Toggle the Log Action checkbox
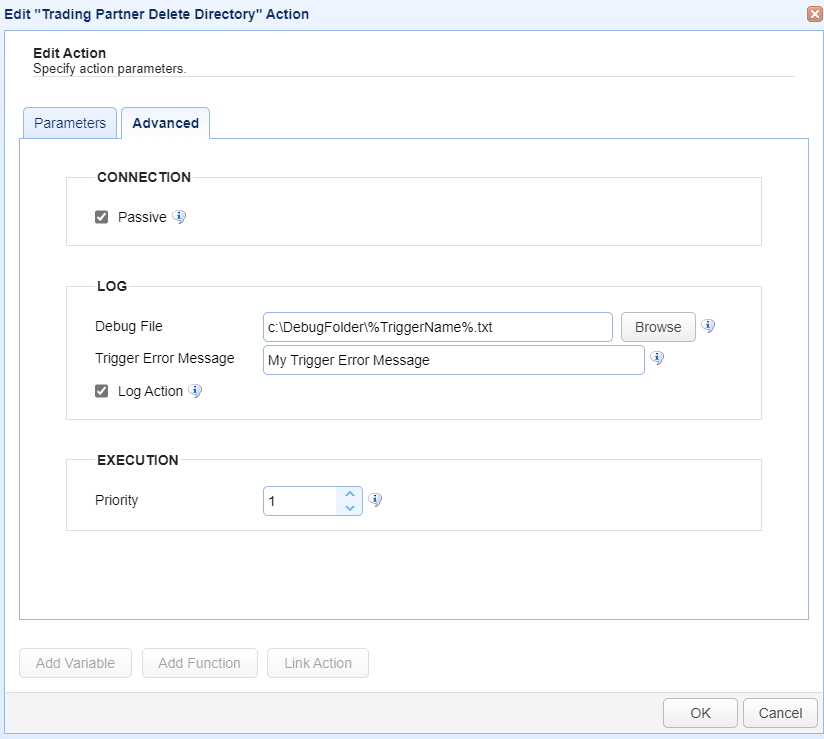This screenshot has height=739, width=824. pyautogui.click(x=101, y=391)
